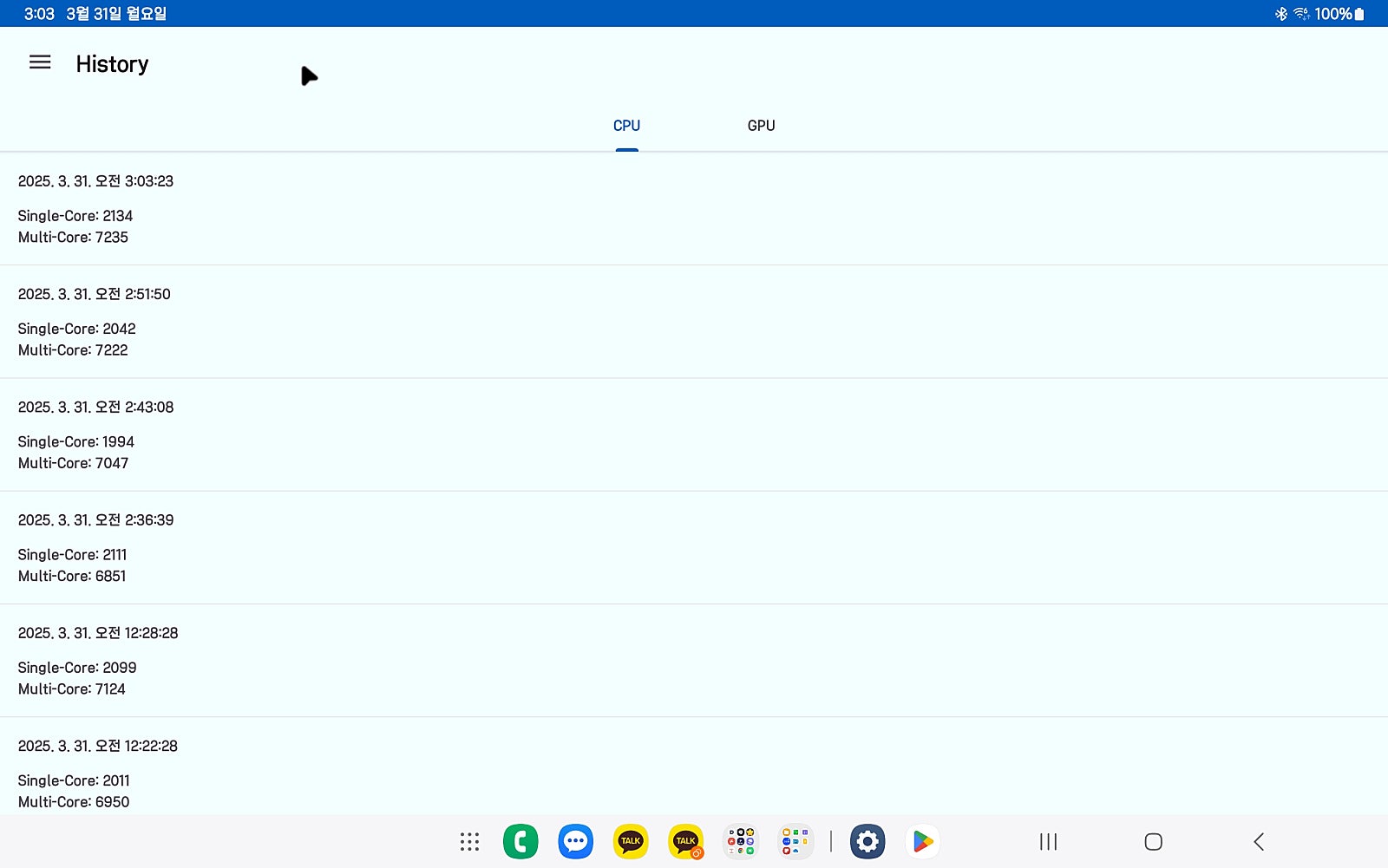The image size is (1388, 868).
Task: Select the CPU tab
Action: pos(626,126)
